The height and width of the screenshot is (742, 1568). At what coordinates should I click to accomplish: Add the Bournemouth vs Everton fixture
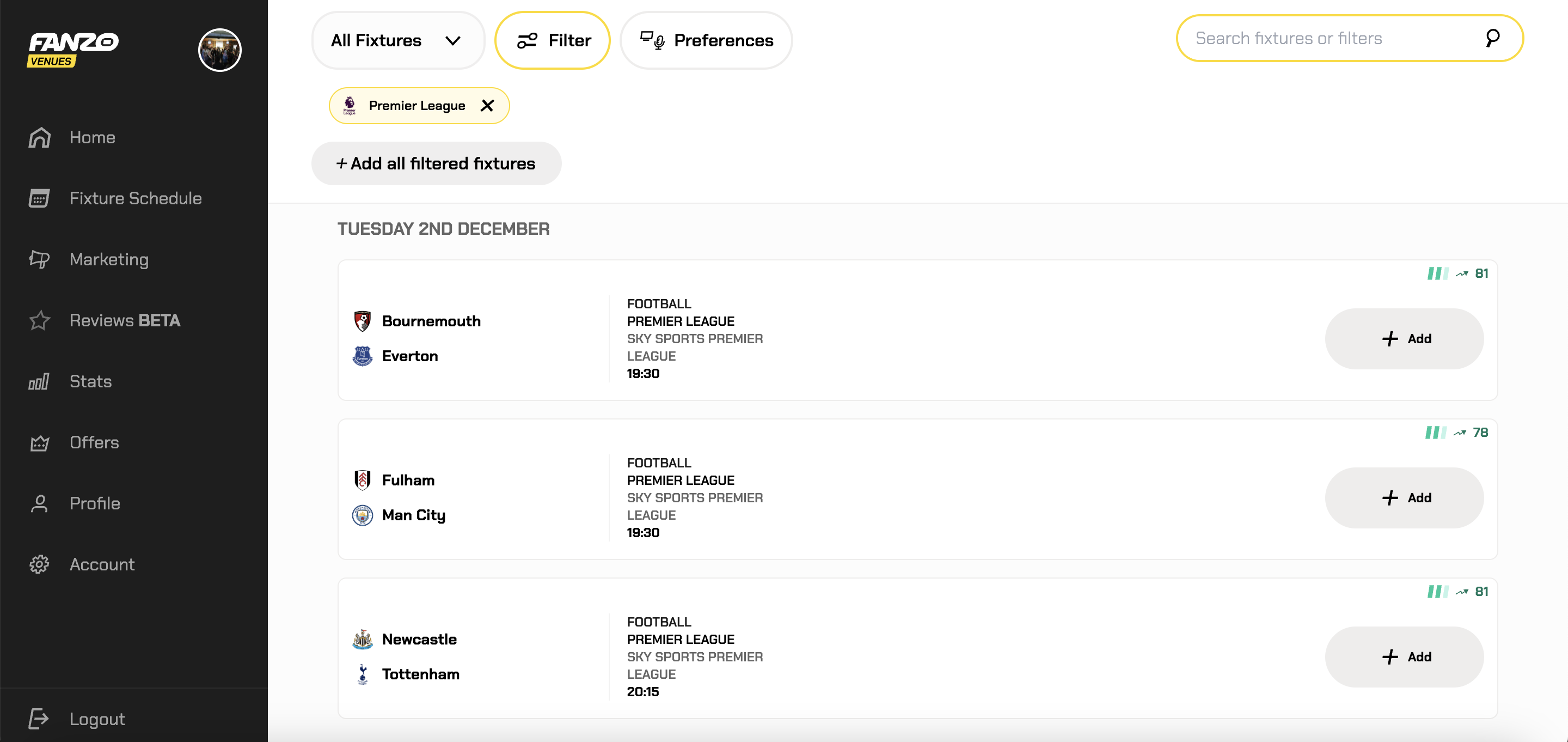click(x=1404, y=339)
